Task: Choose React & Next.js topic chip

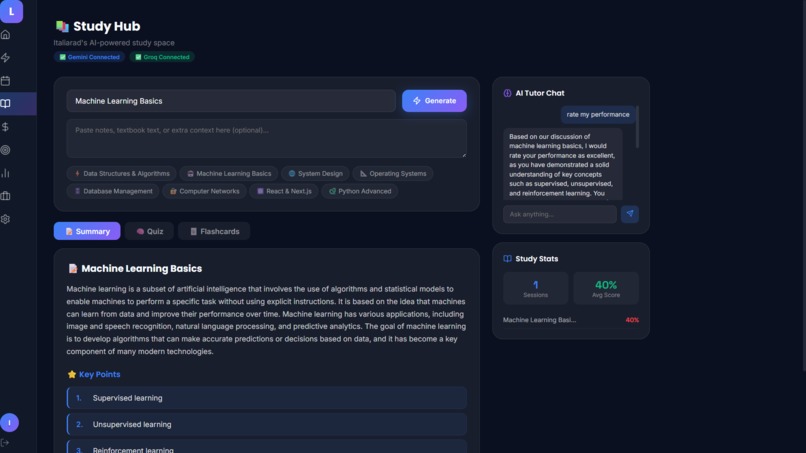Action: click(x=284, y=191)
